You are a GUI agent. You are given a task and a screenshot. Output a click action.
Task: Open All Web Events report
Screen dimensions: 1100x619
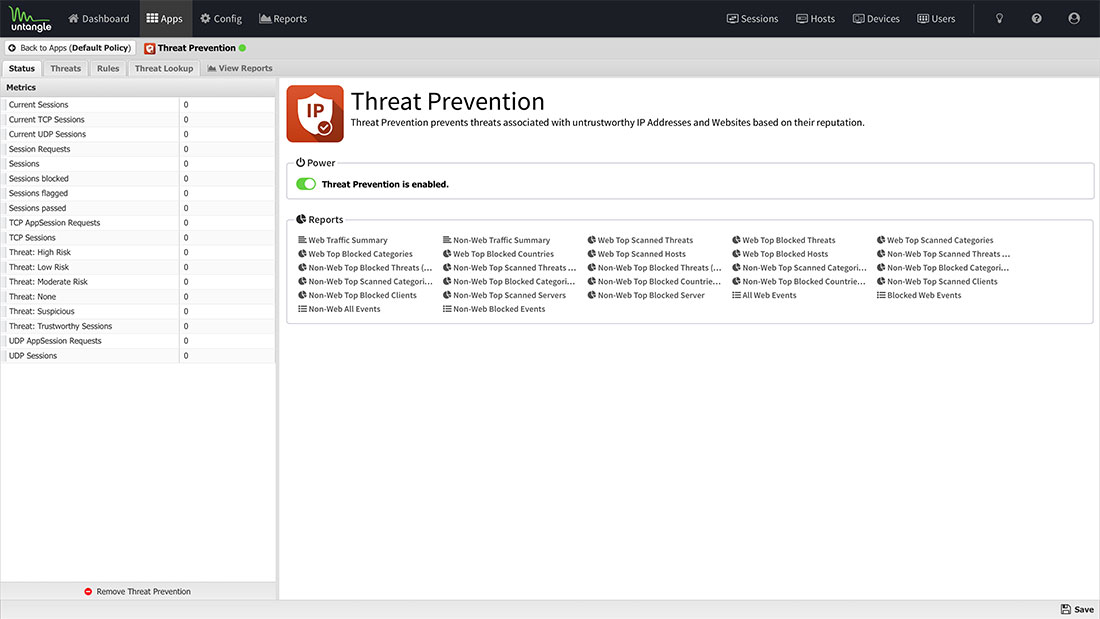764,295
